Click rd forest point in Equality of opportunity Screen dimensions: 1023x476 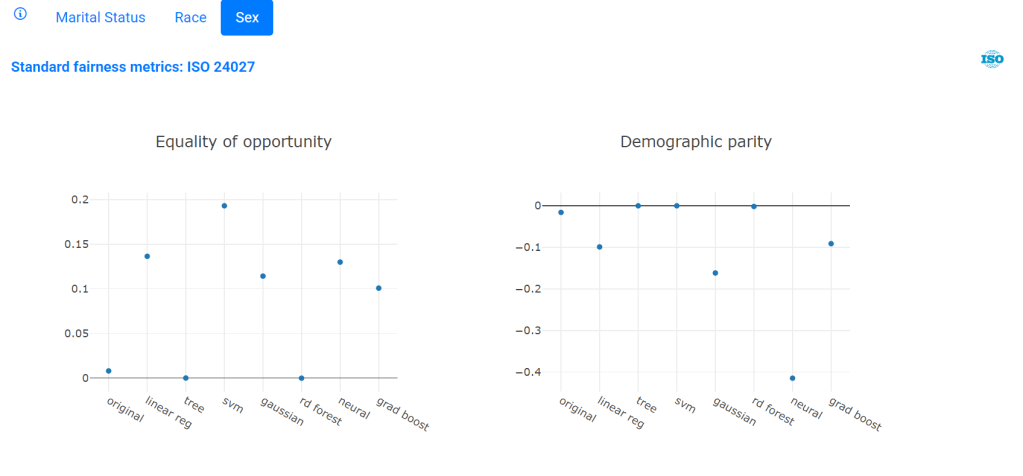point(301,378)
